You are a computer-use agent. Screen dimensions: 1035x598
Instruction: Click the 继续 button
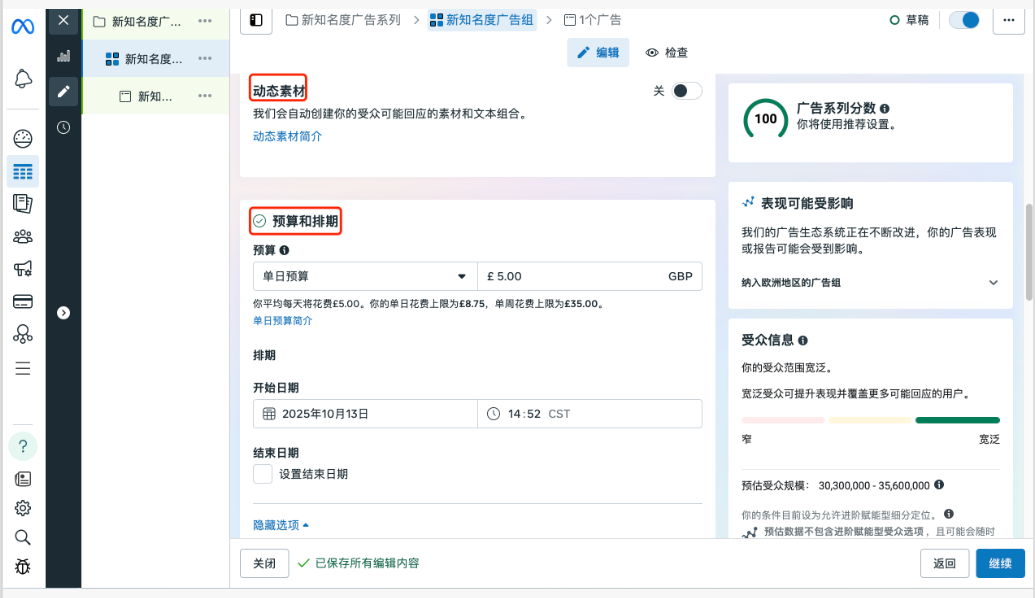click(1000, 563)
